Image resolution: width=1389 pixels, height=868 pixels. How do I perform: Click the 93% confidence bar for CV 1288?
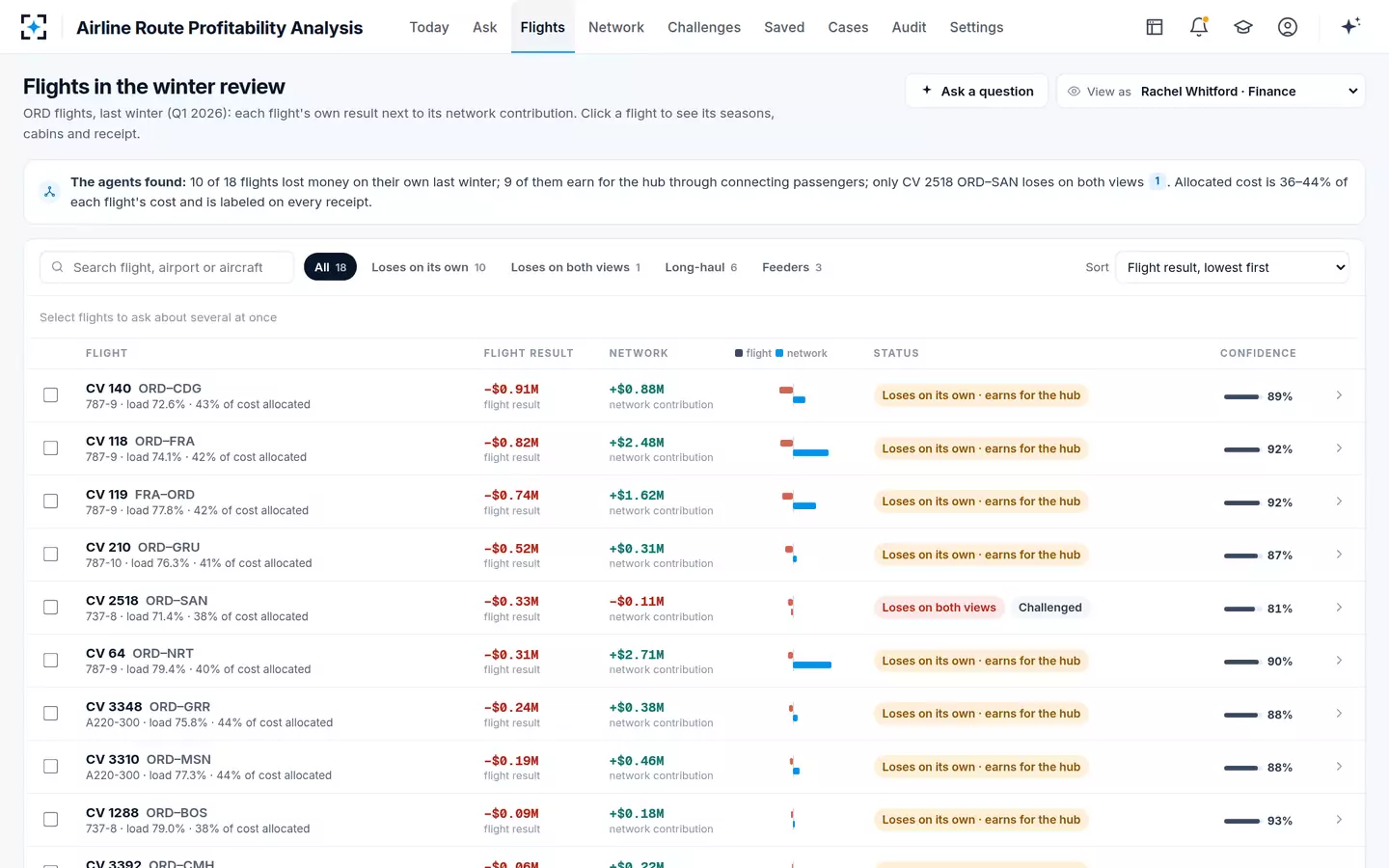point(1241,821)
